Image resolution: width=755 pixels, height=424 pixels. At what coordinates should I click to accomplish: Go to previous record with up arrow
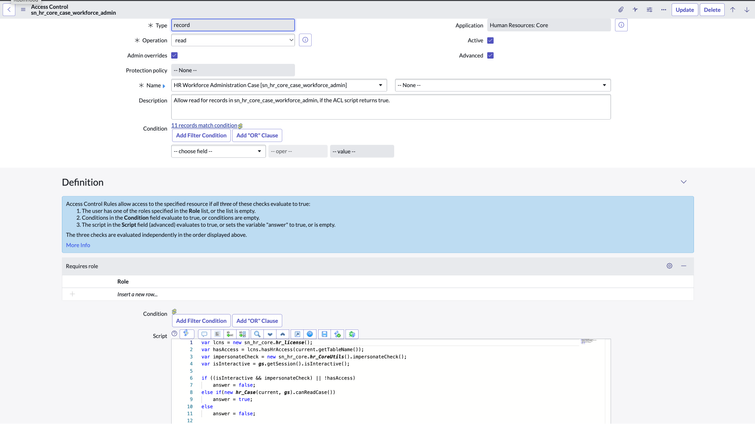pos(732,10)
